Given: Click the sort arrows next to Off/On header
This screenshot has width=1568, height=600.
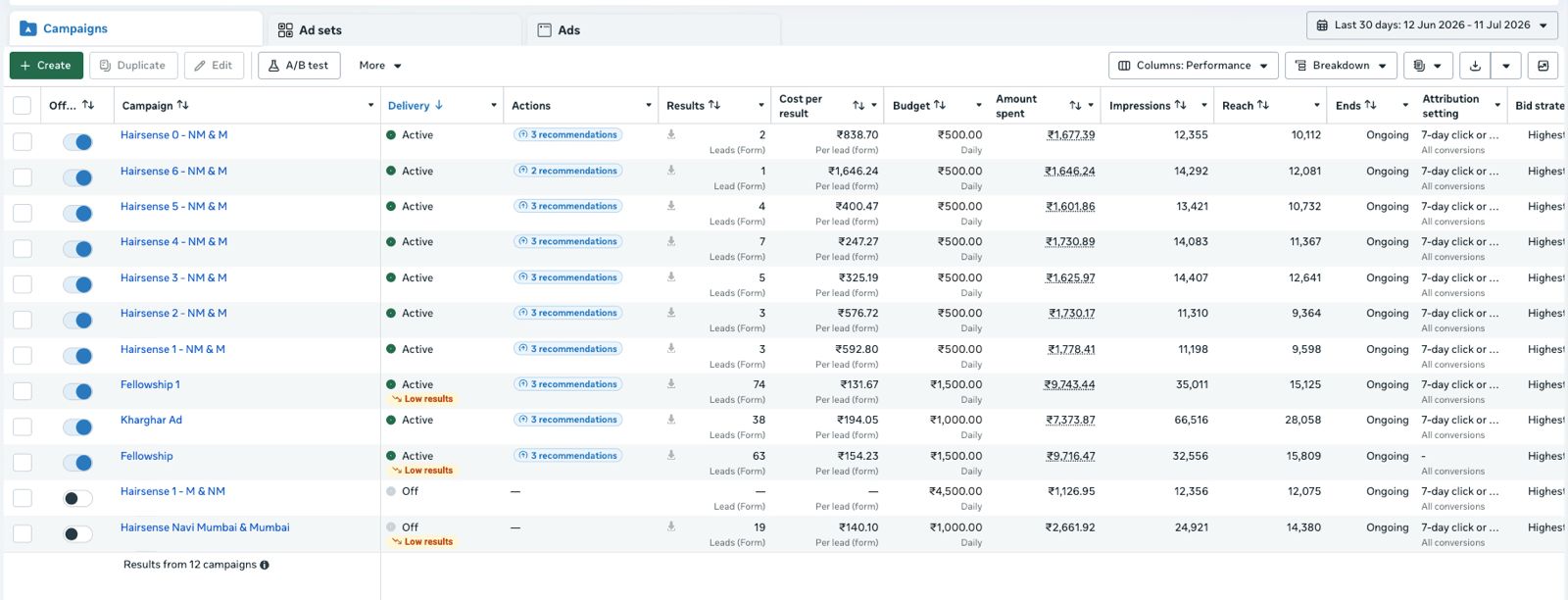Looking at the screenshot, I should coord(88,105).
